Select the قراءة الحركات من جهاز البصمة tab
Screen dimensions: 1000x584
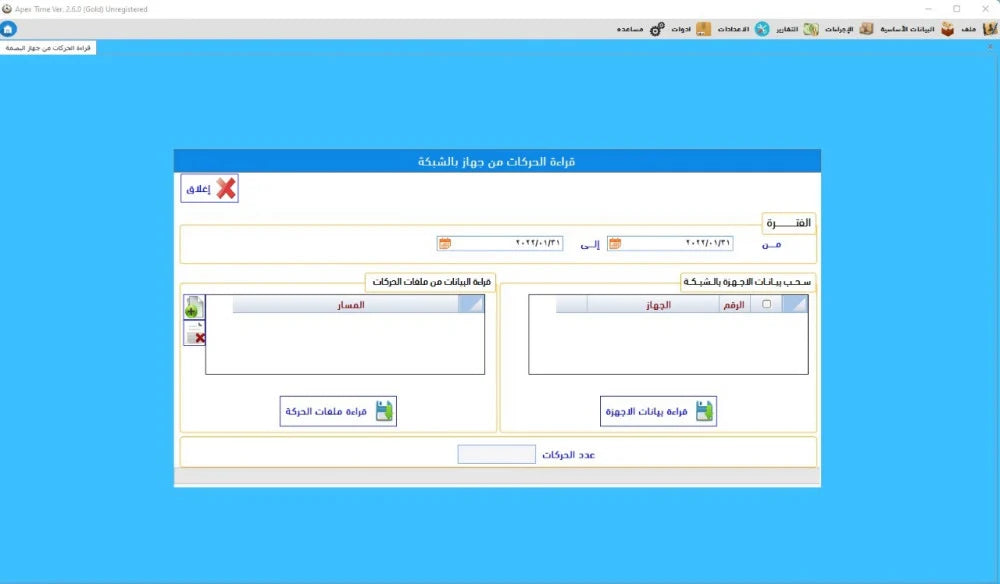point(48,47)
